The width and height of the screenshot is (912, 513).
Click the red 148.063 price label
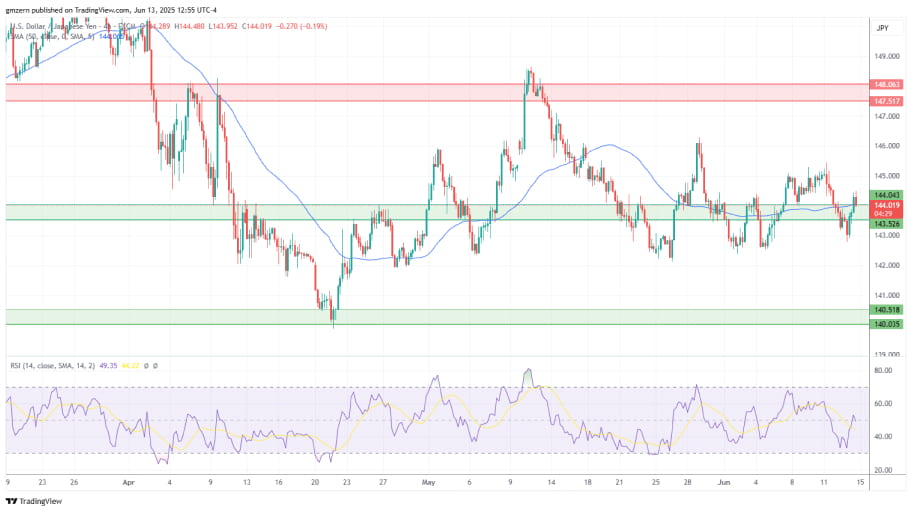pyautogui.click(x=886, y=84)
